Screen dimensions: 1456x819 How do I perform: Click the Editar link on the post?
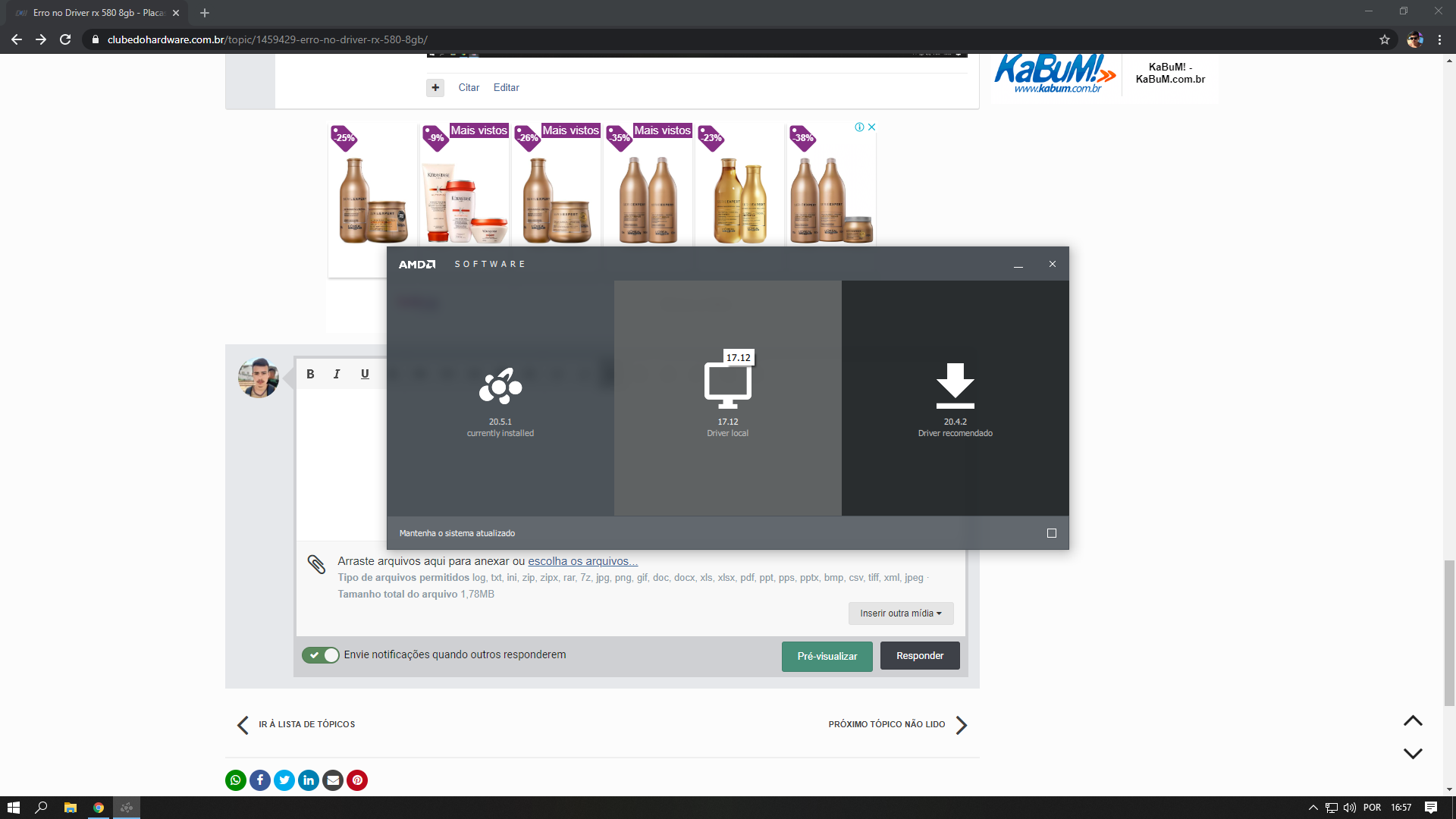507,87
